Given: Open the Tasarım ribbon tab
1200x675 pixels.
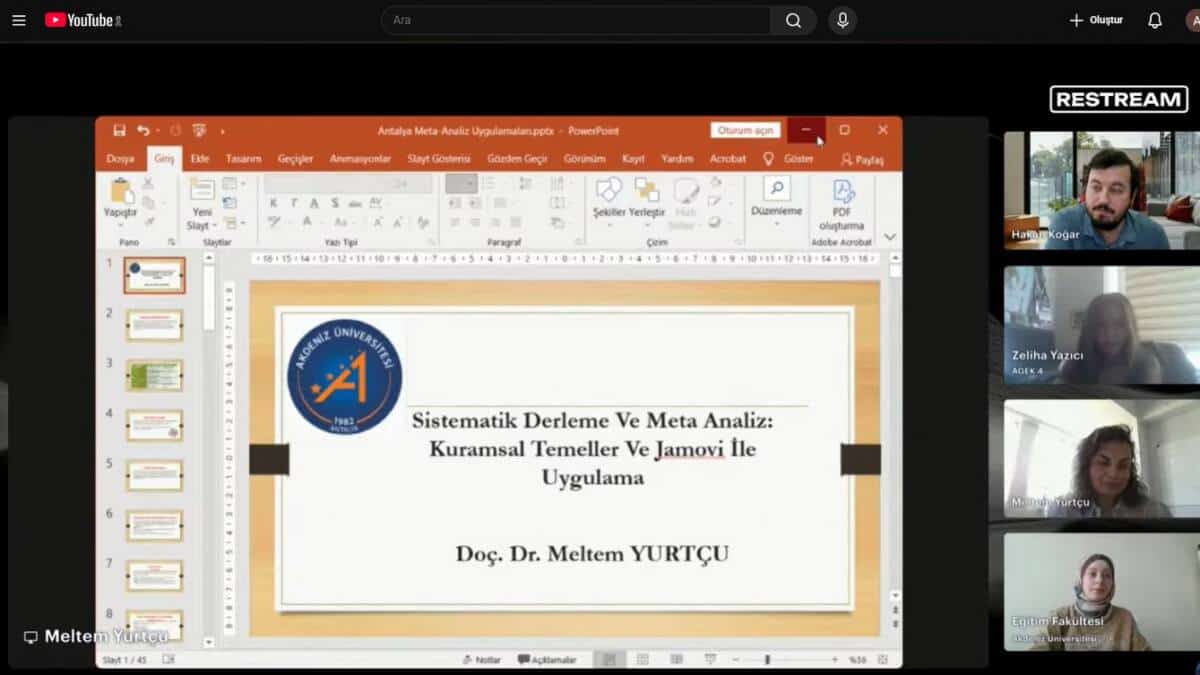Looking at the screenshot, I should coord(243,159).
